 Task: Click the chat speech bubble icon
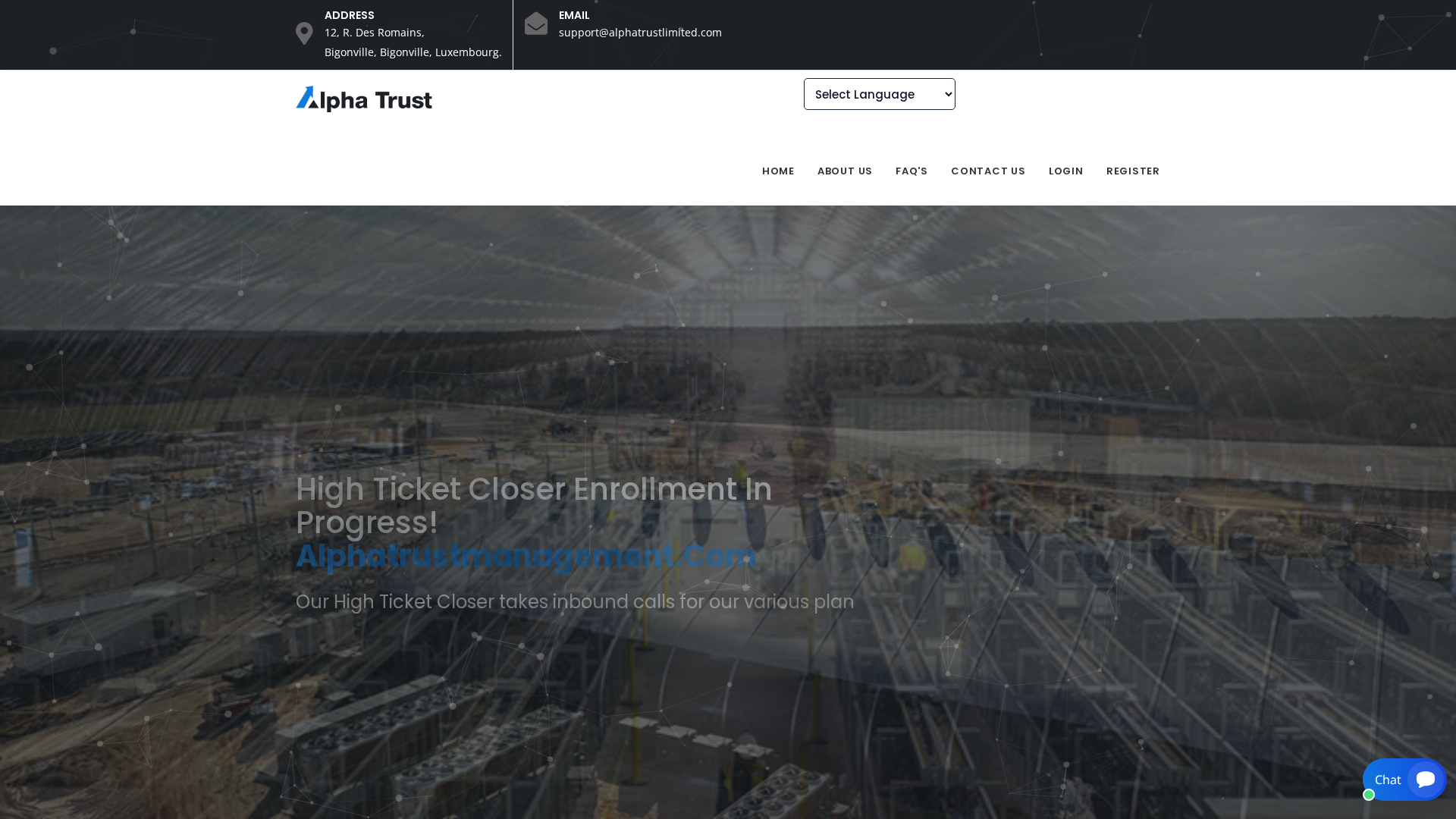(x=1426, y=780)
